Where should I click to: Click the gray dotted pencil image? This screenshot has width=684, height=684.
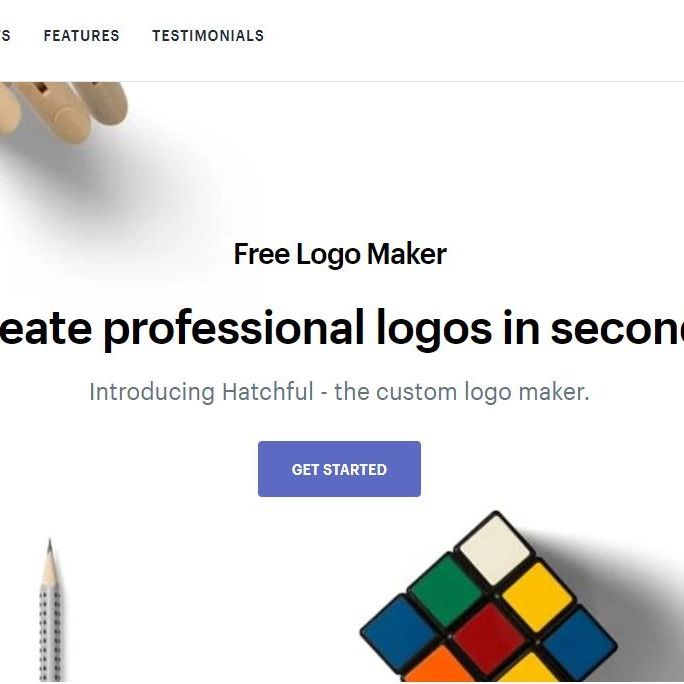[x=51, y=611]
